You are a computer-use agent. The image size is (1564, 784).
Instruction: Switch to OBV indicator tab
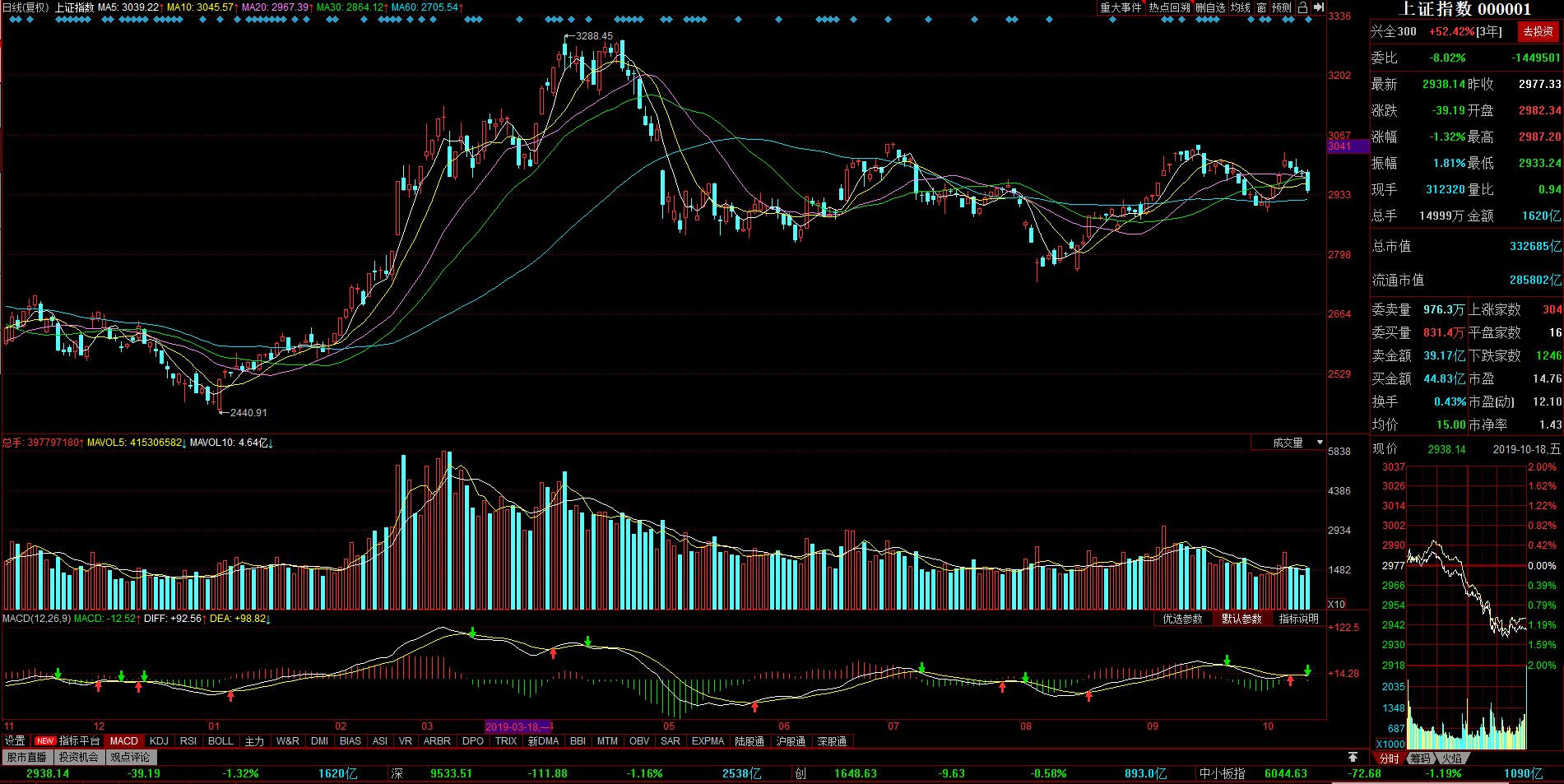pyautogui.click(x=639, y=741)
